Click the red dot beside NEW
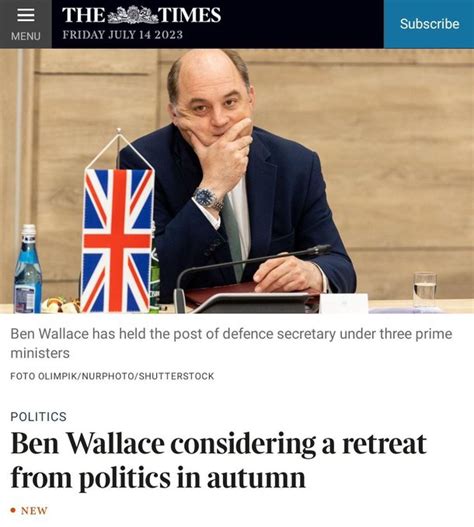Viewport: 474px width, 527px height. tap(13, 511)
